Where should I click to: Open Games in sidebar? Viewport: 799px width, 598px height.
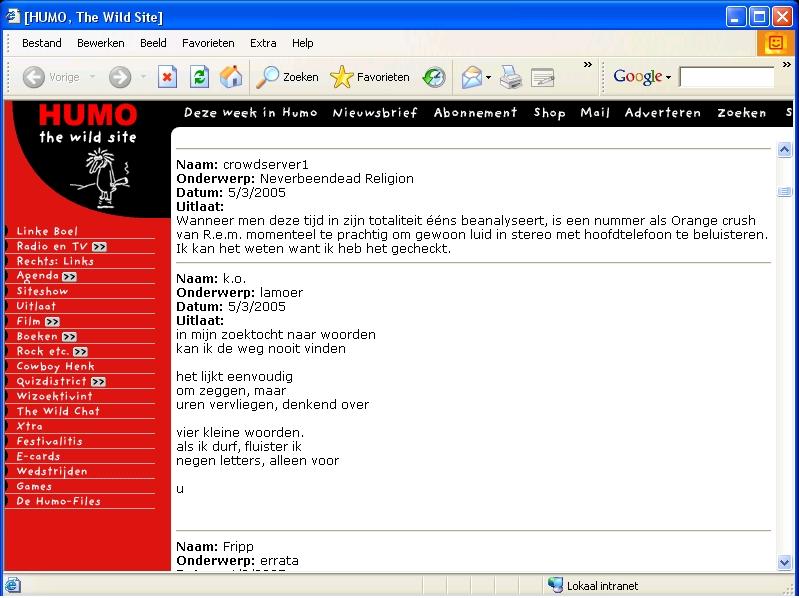tap(34, 487)
